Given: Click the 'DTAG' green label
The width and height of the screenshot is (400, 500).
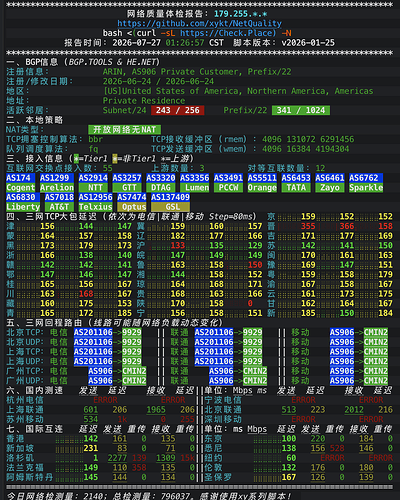Looking at the screenshot, I should (x=161, y=188).
